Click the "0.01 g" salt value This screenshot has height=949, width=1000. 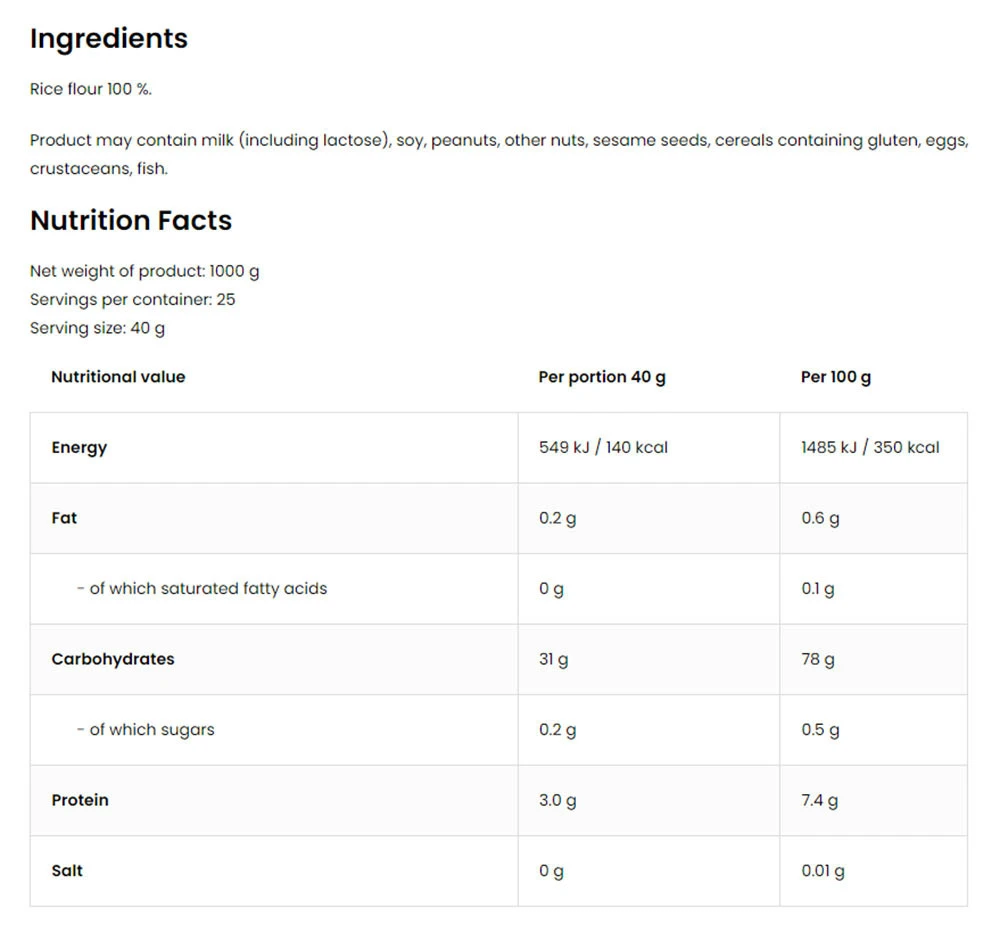823,871
